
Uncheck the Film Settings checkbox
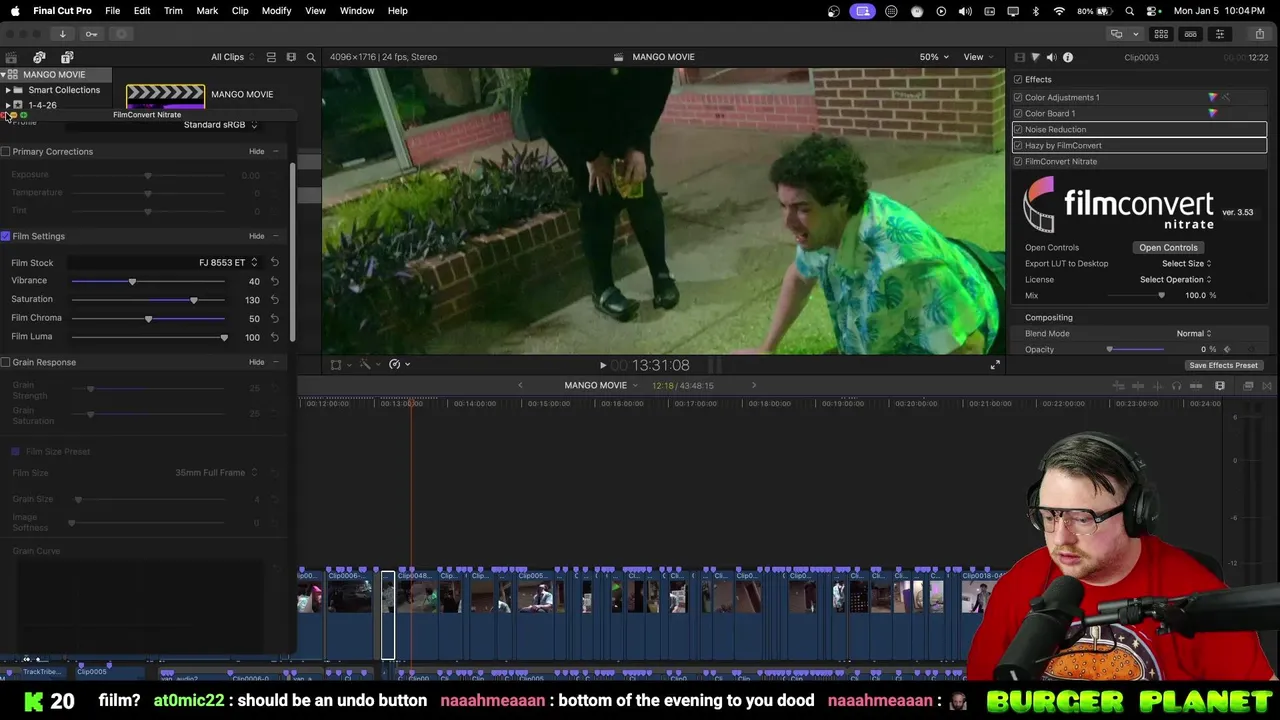pyautogui.click(x=6, y=236)
